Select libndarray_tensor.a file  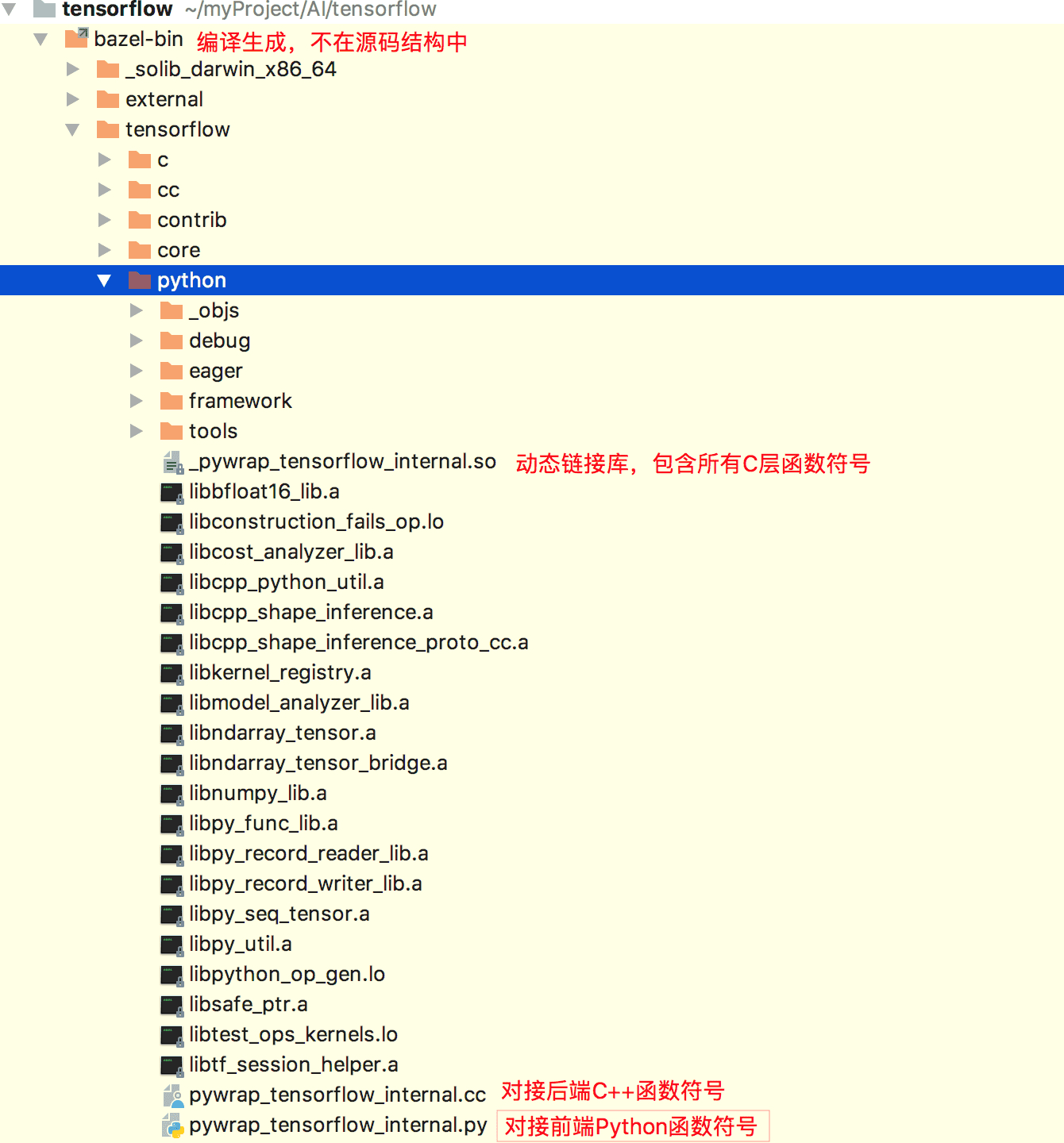tap(283, 733)
